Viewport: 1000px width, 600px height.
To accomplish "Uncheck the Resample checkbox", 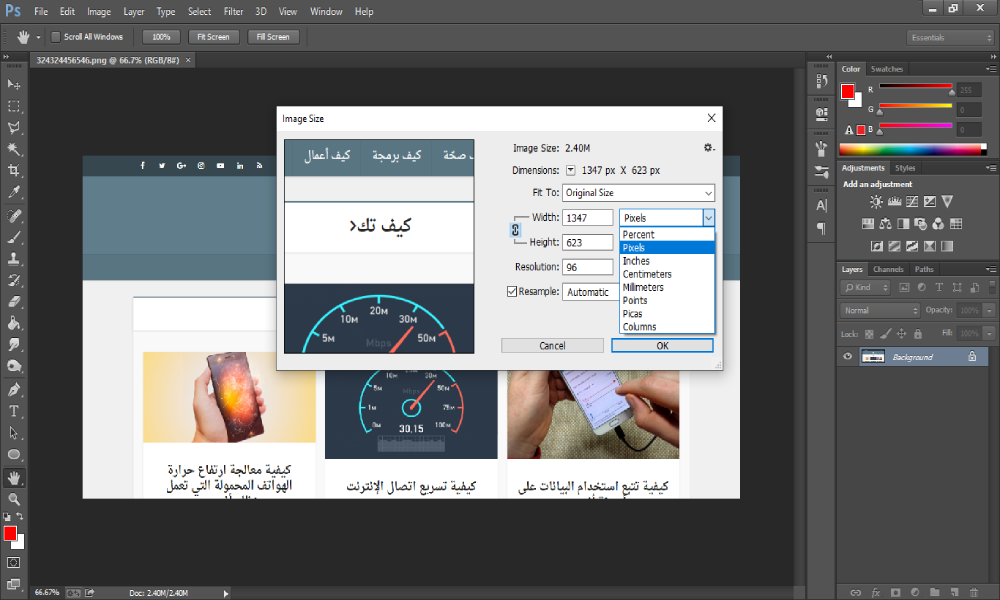I will 511,291.
